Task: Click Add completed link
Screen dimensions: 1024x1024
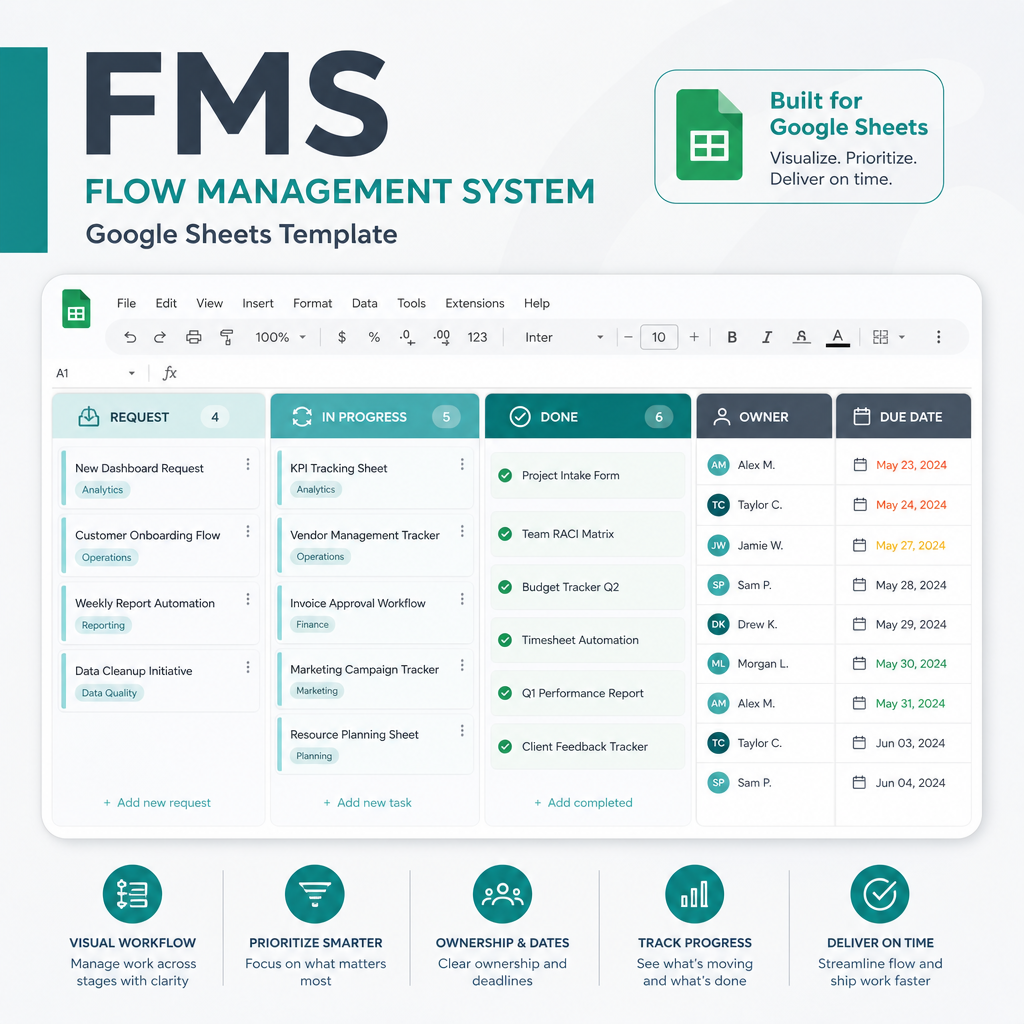Action: 583,803
